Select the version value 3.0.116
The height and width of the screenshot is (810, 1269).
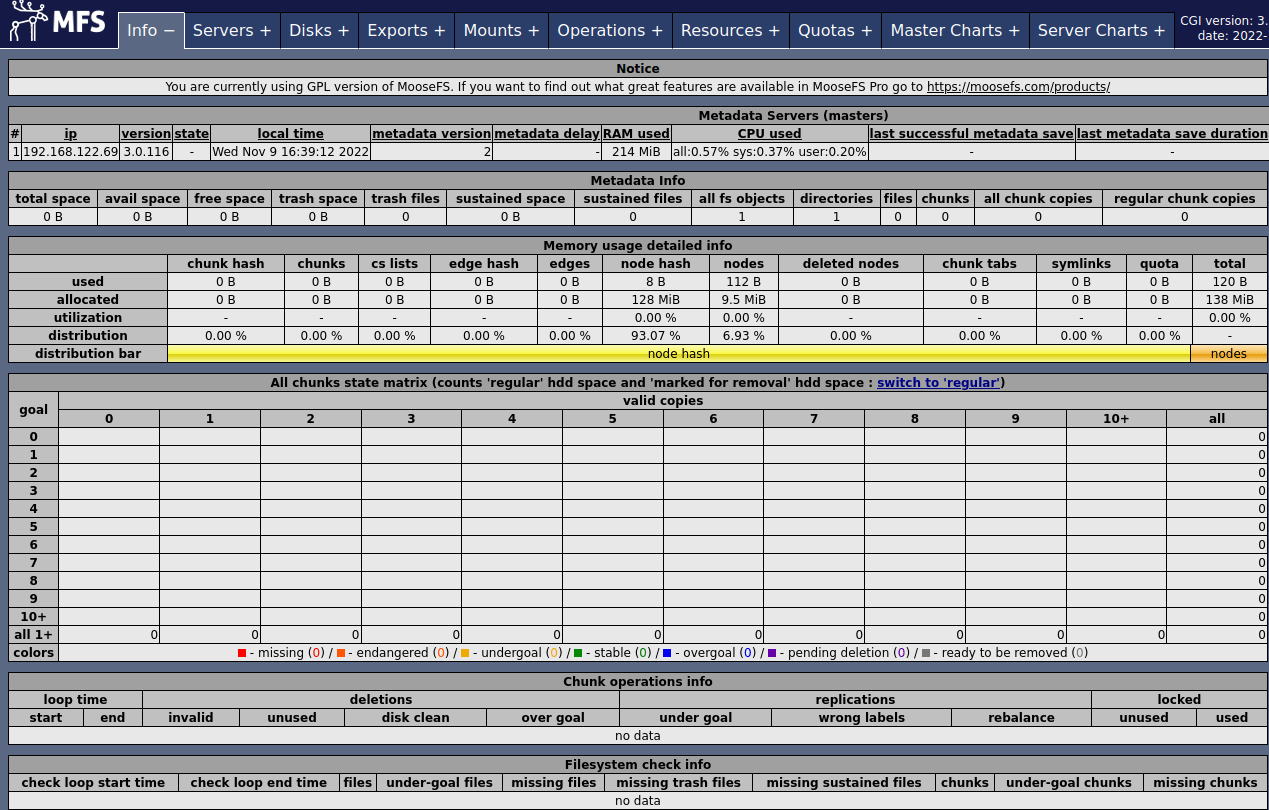146,152
